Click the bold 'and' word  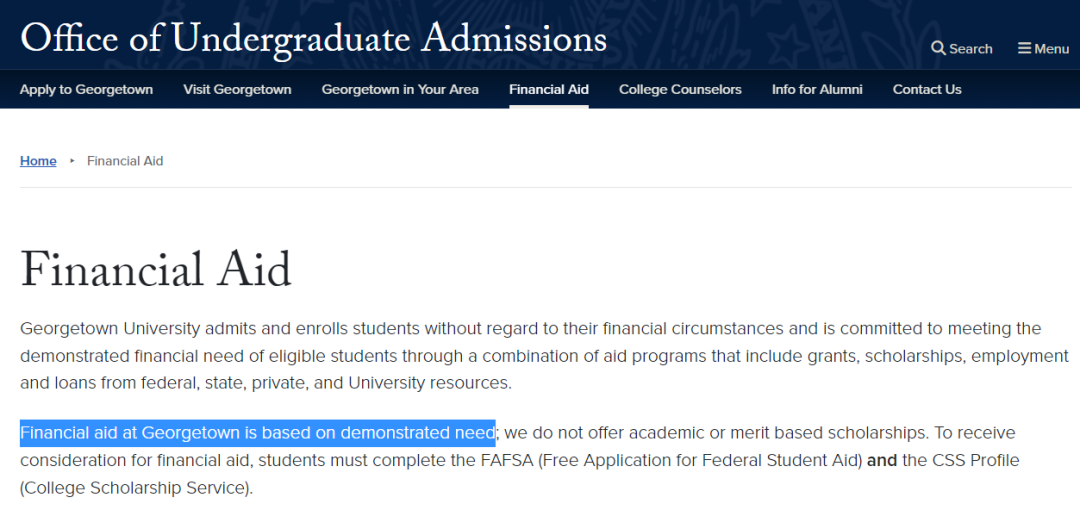click(882, 460)
